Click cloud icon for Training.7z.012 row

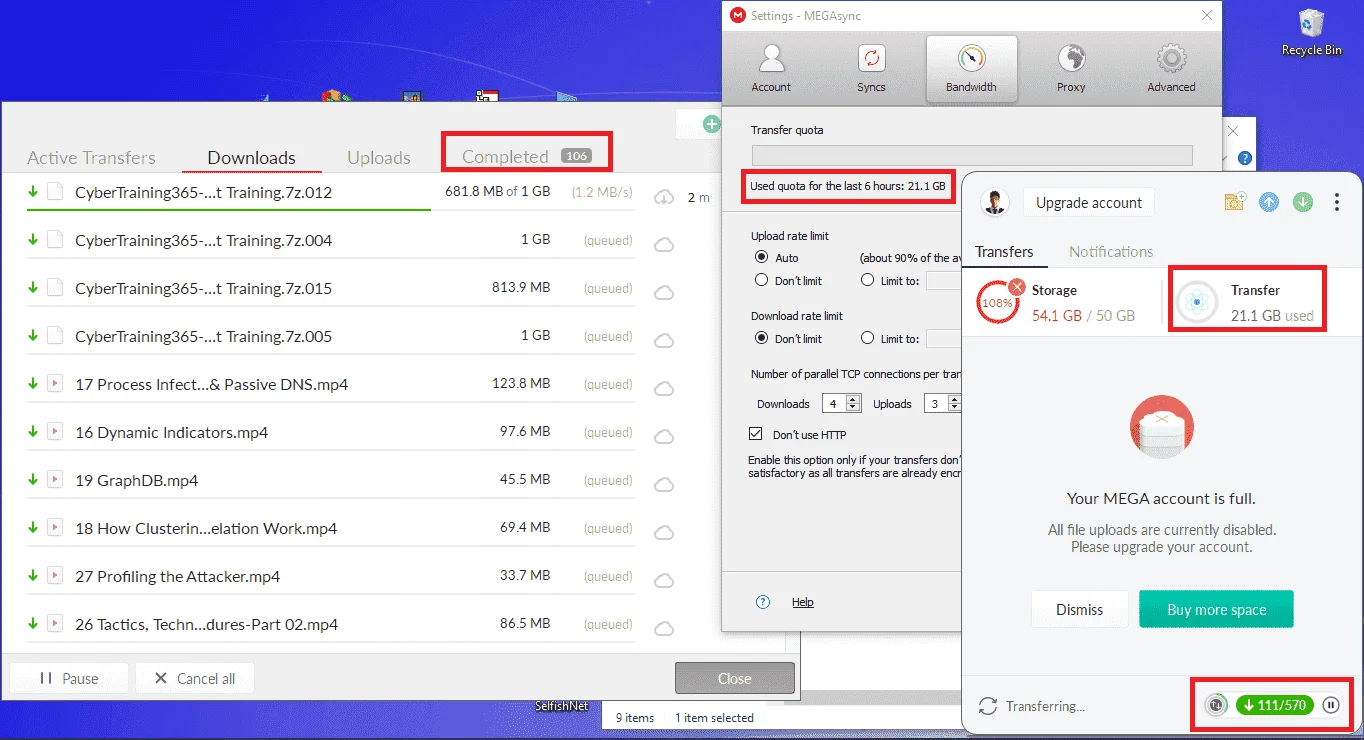click(663, 197)
